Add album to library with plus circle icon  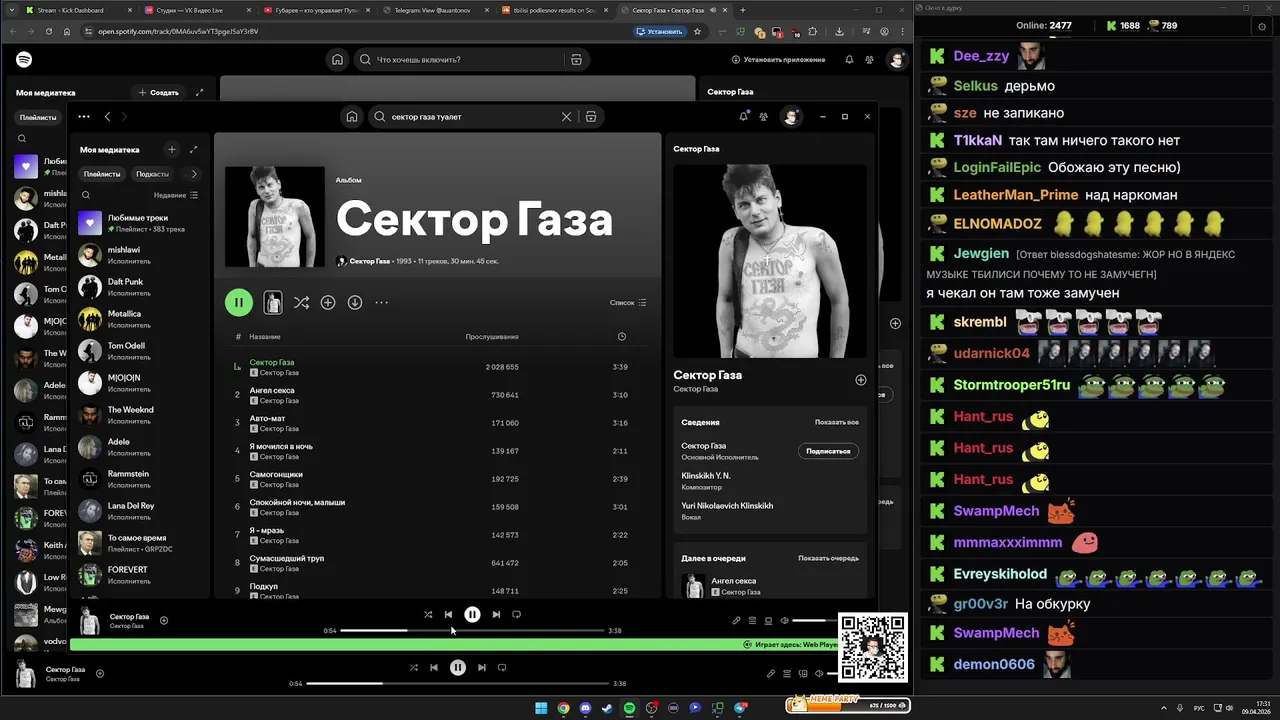[x=328, y=302]
